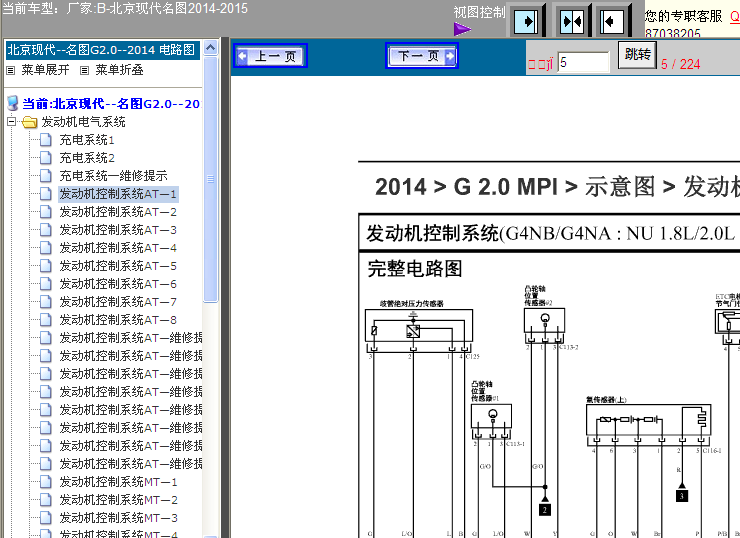
Task: Click the page icon beside 充电系统1
Action: click(46, 140)
